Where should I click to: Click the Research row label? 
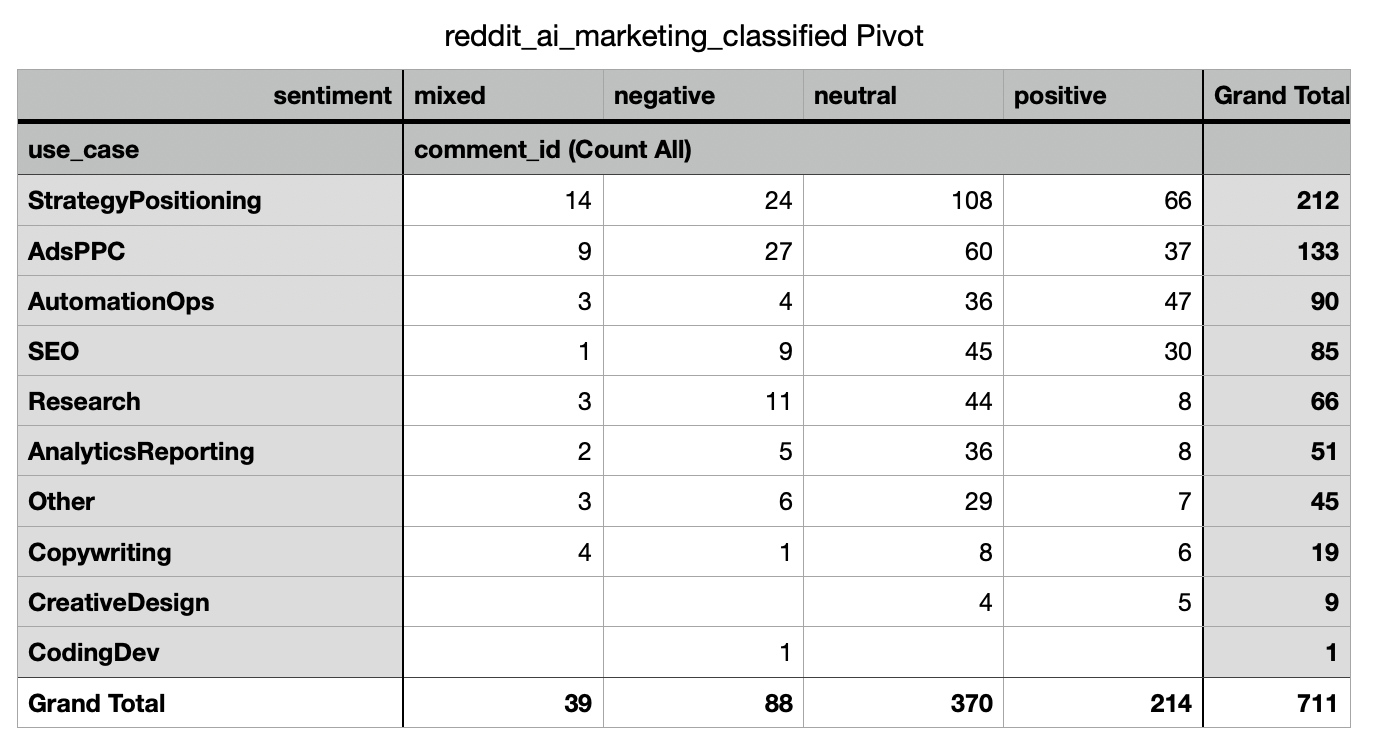tap(84, 401)
